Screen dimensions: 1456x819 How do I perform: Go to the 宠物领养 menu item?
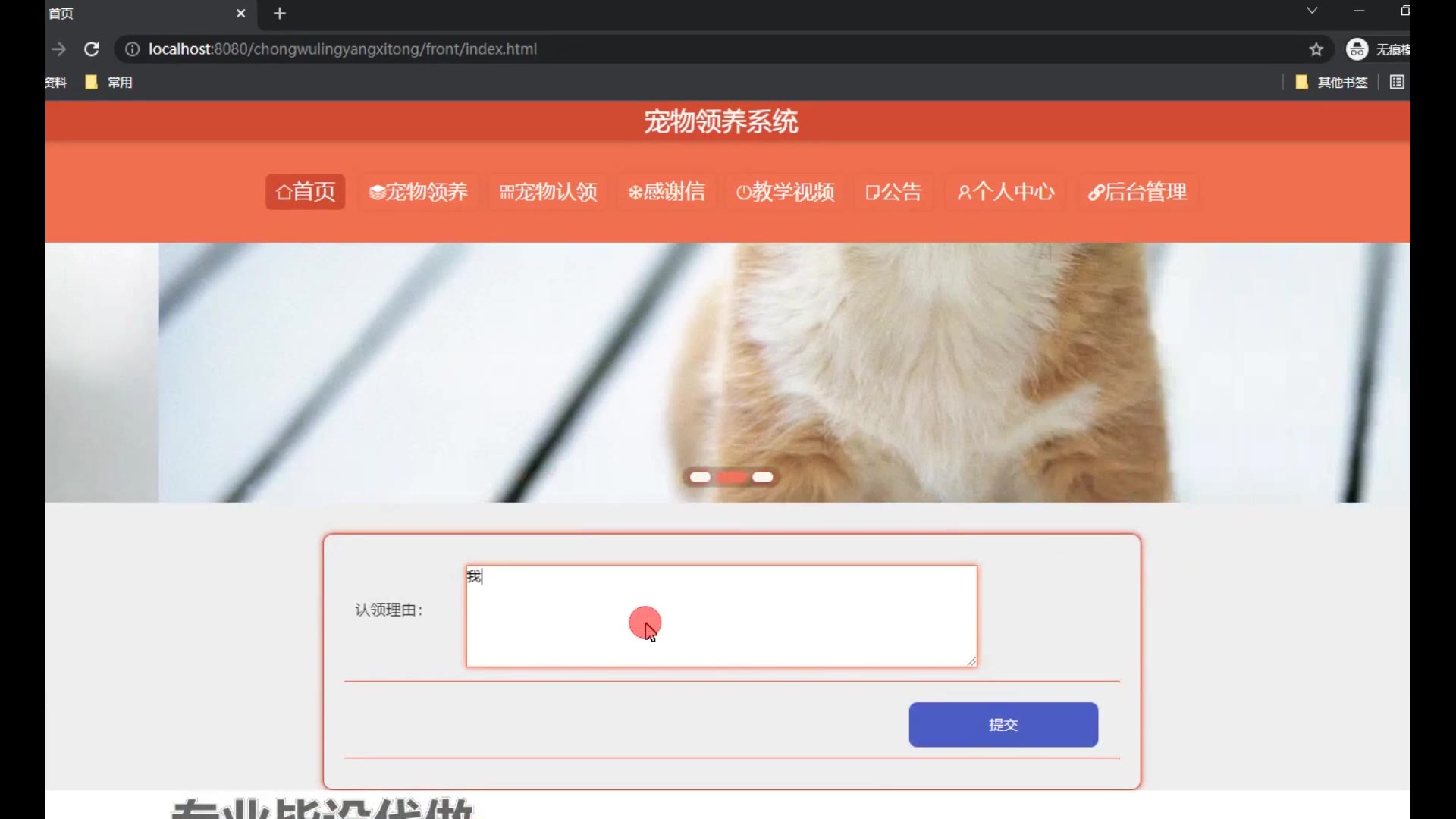[x=418, y=192]
